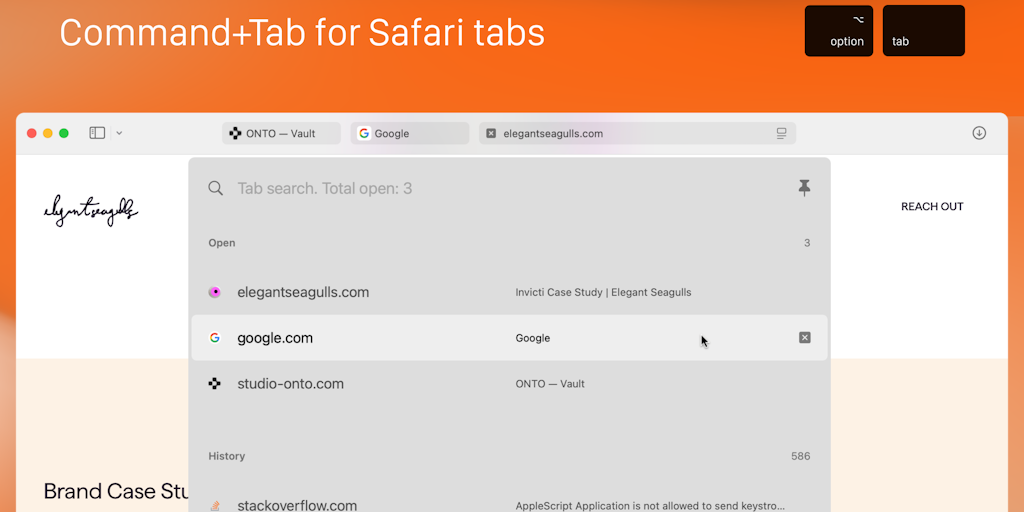Click the magnifying glass search icon
The image size is (1024, 512).
(x=215, y=188)
